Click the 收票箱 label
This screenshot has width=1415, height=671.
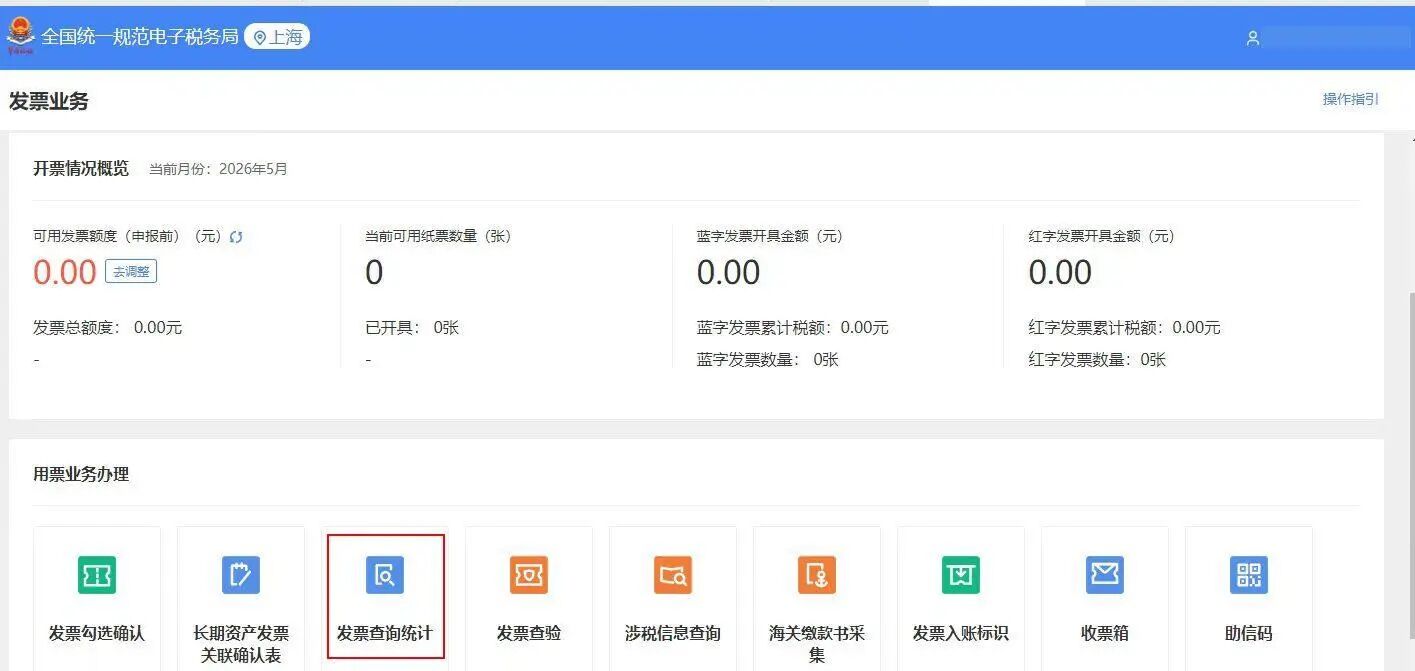(x=1105, y=633)
